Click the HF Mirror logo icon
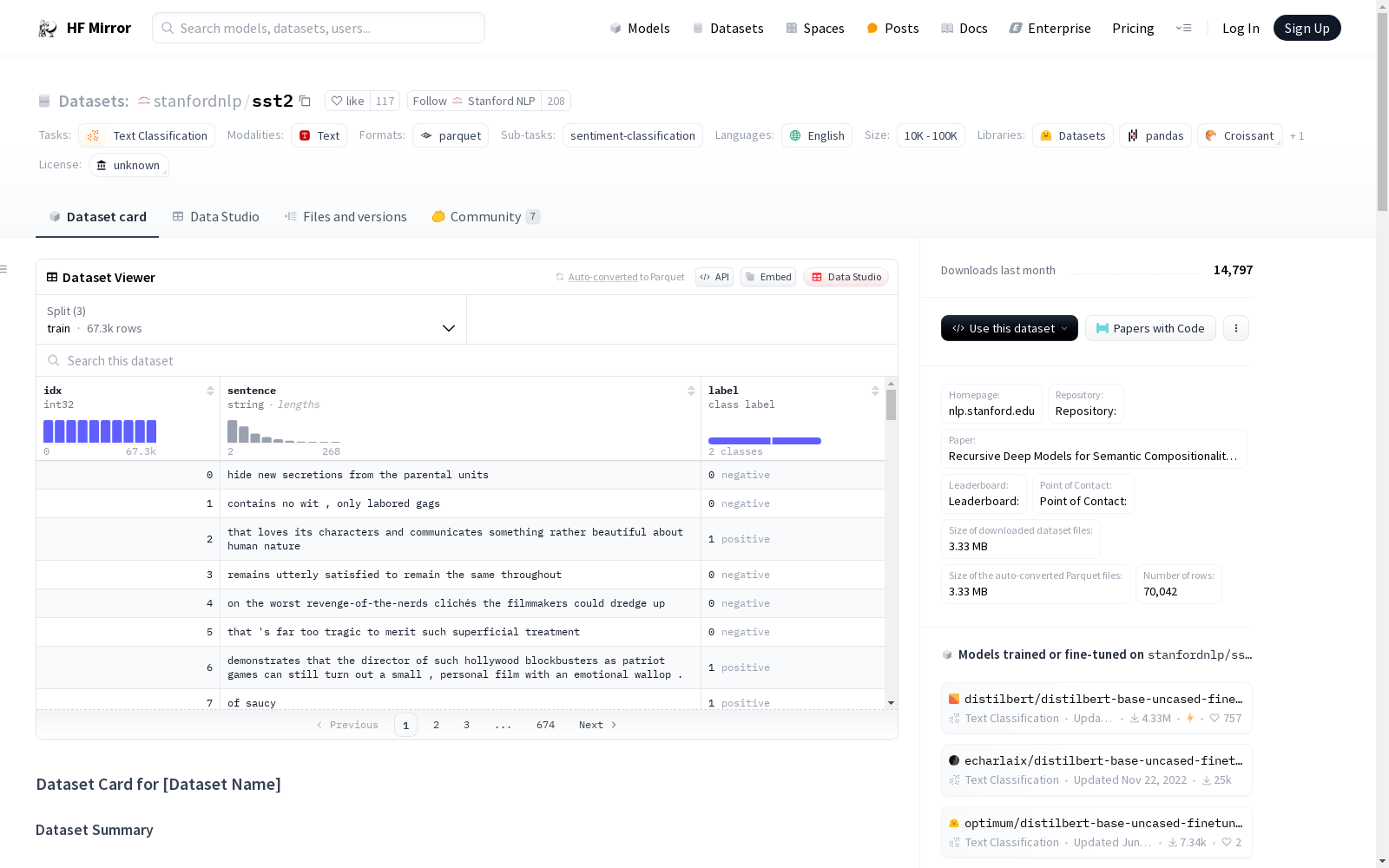 (48, 29)
